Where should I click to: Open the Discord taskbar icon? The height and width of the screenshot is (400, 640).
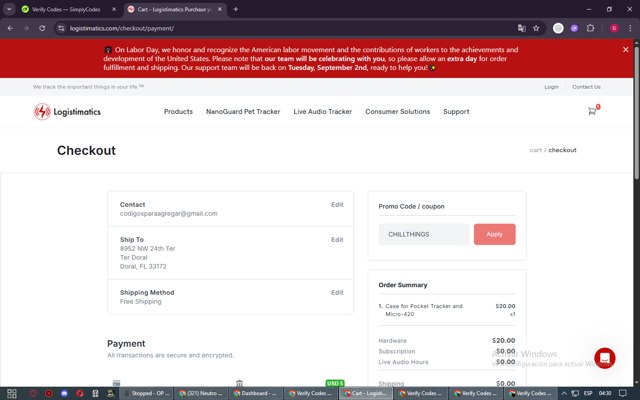tap(64, 393)
